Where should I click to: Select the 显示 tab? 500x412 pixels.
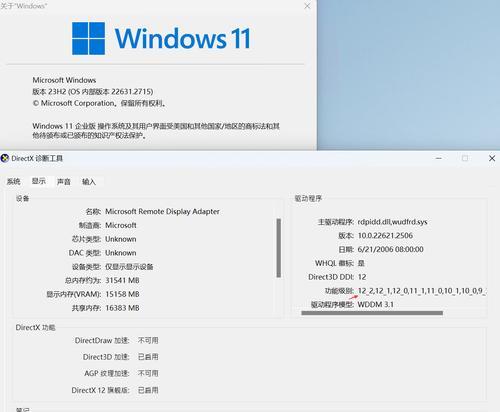point(39,181)
